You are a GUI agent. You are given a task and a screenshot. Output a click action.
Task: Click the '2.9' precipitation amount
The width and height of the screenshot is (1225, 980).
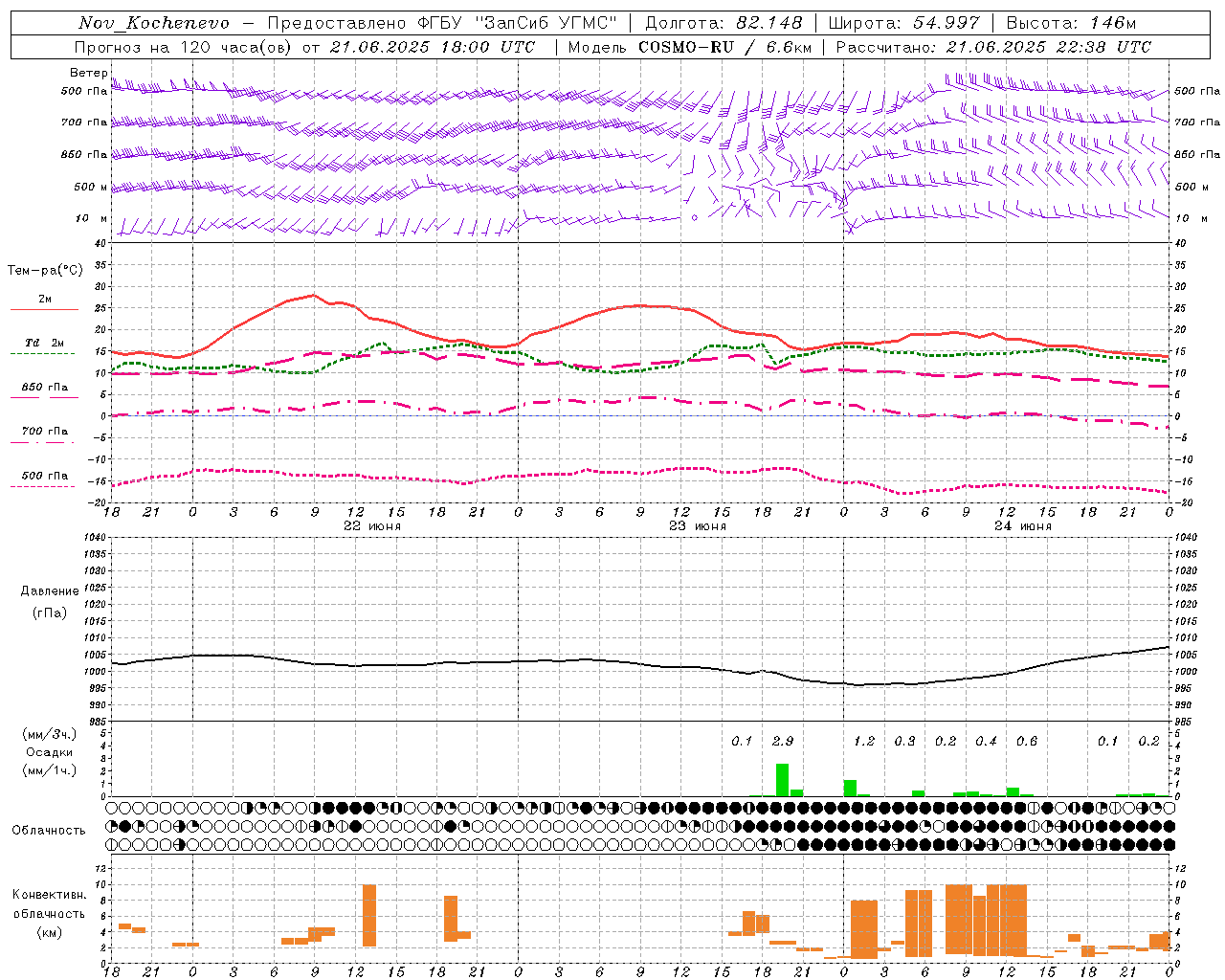pos(783,741)
